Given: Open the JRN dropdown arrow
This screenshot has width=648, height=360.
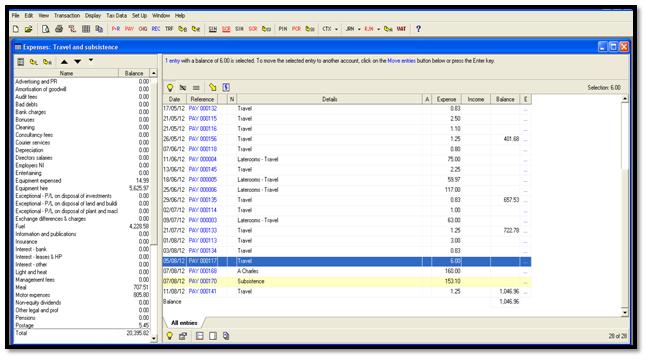Looking at the screenshot, I should [x=359, y=29].
